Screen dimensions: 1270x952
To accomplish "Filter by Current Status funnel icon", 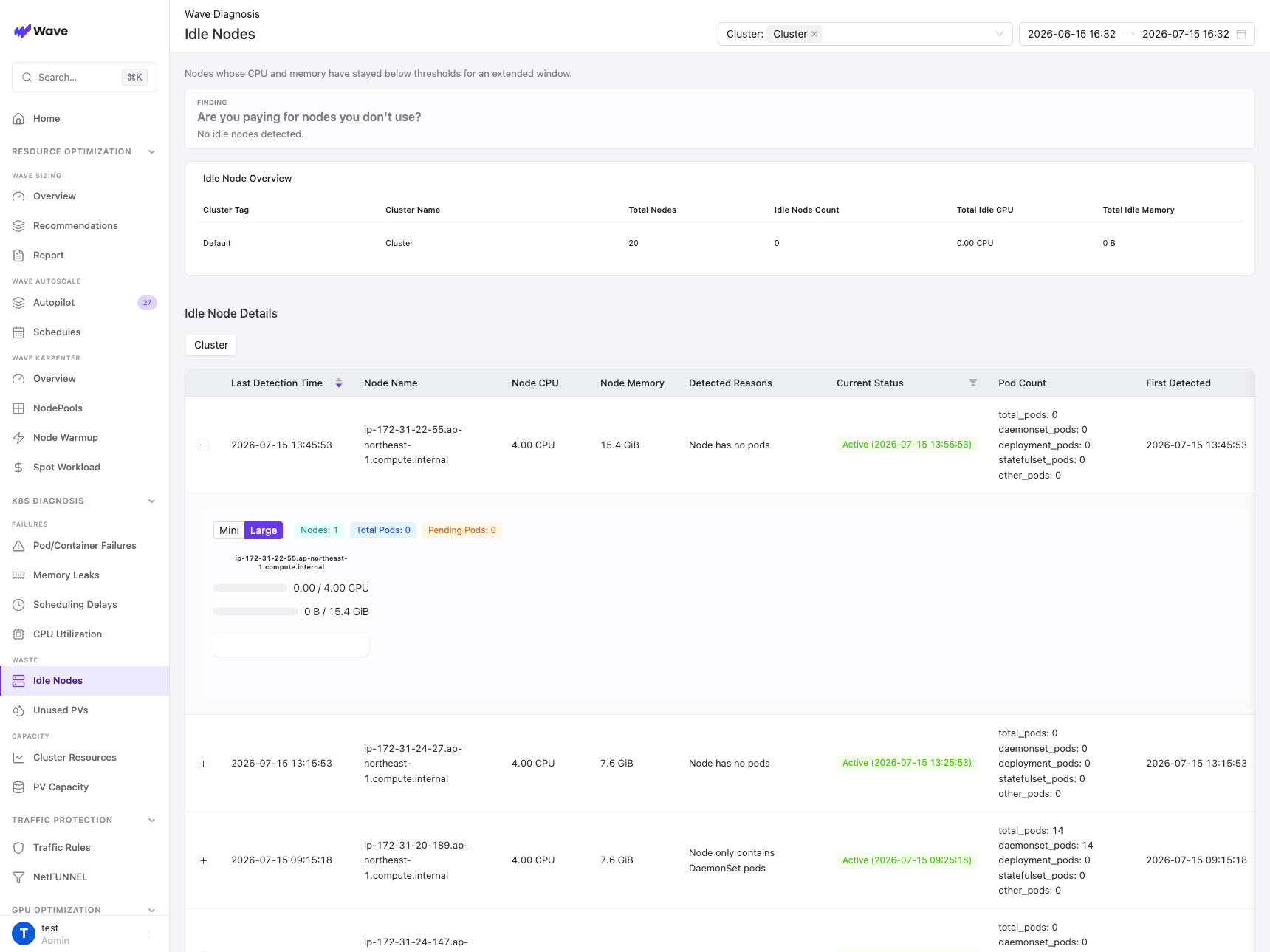I will [973, 383].
